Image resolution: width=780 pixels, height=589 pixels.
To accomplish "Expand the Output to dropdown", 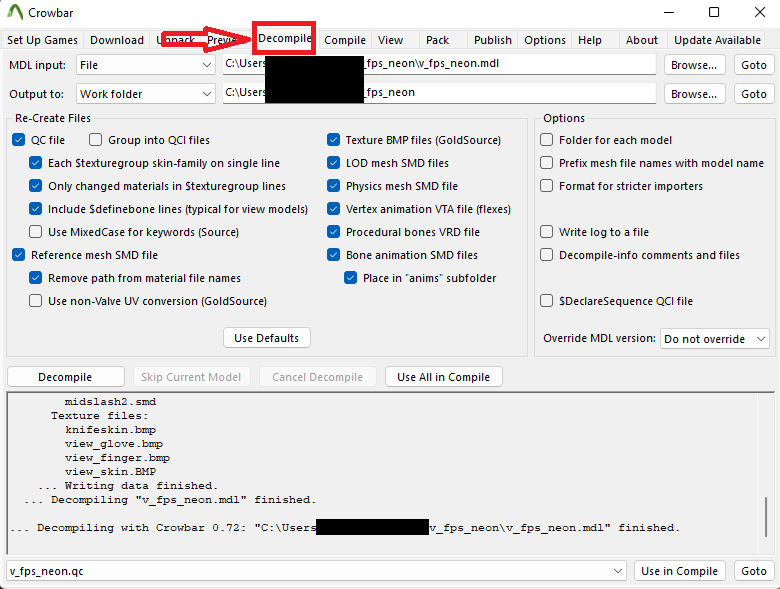I will tap(145, 94).
